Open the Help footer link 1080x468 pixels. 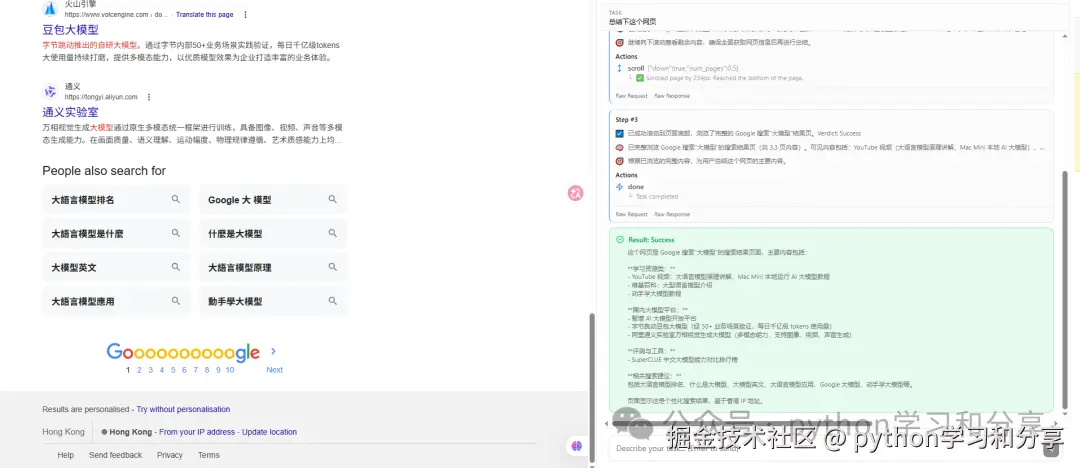coord(65,455)
